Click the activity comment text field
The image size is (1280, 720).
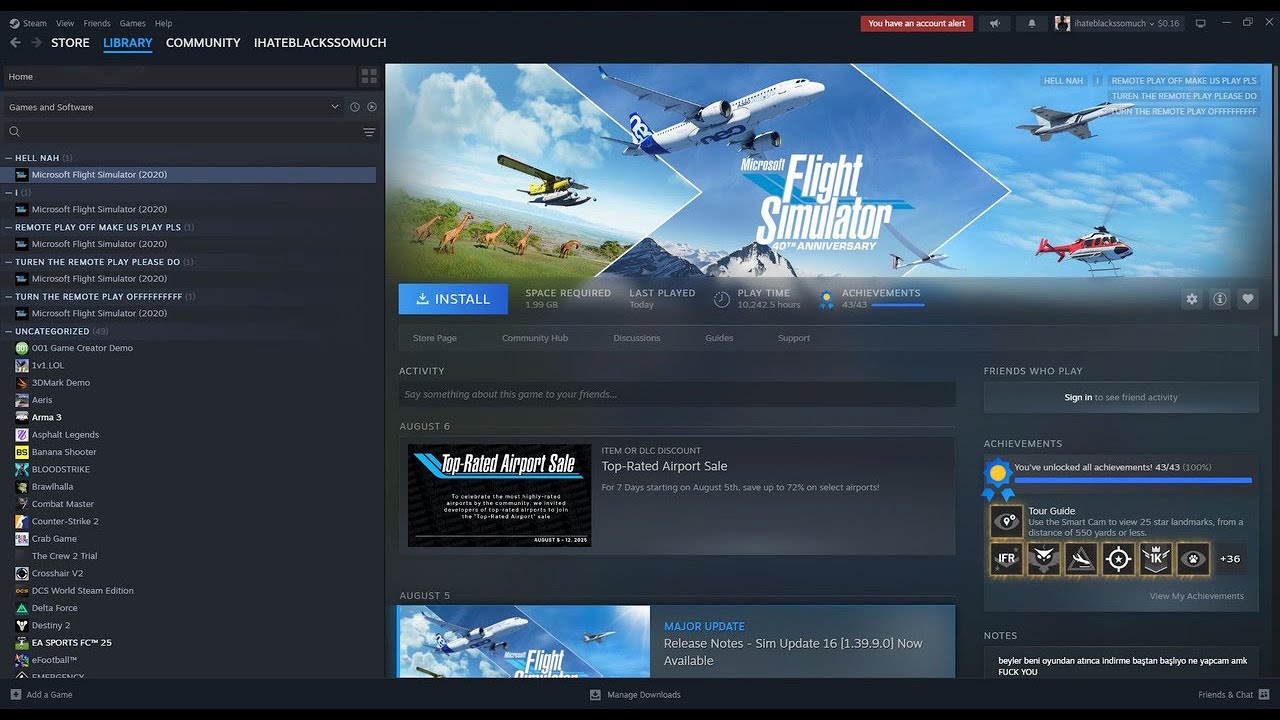677,394
